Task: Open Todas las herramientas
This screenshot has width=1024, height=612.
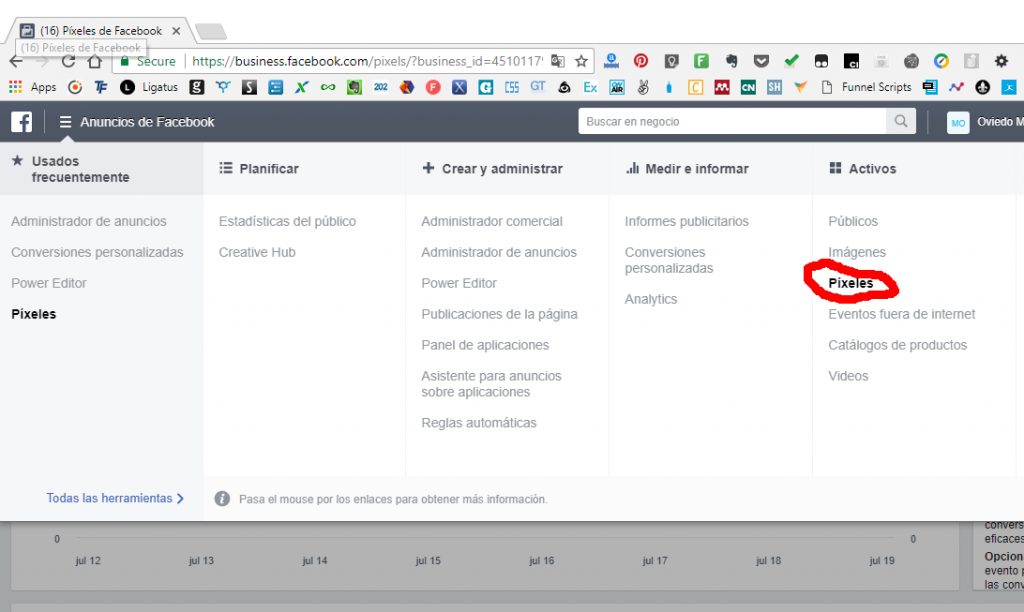Action: pyautogui.click(x=115, y=498)
